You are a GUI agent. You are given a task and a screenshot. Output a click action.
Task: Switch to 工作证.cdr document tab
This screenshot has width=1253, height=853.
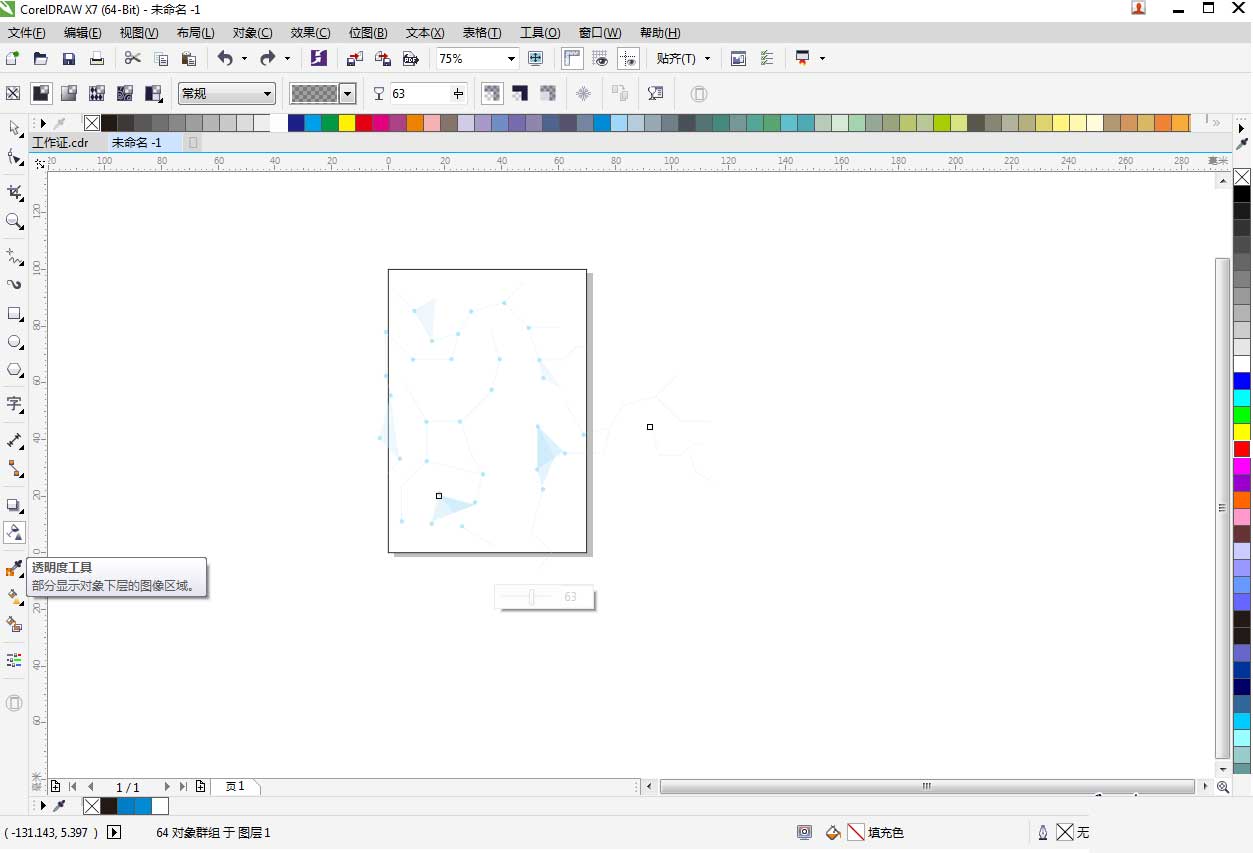pos(60,143)
